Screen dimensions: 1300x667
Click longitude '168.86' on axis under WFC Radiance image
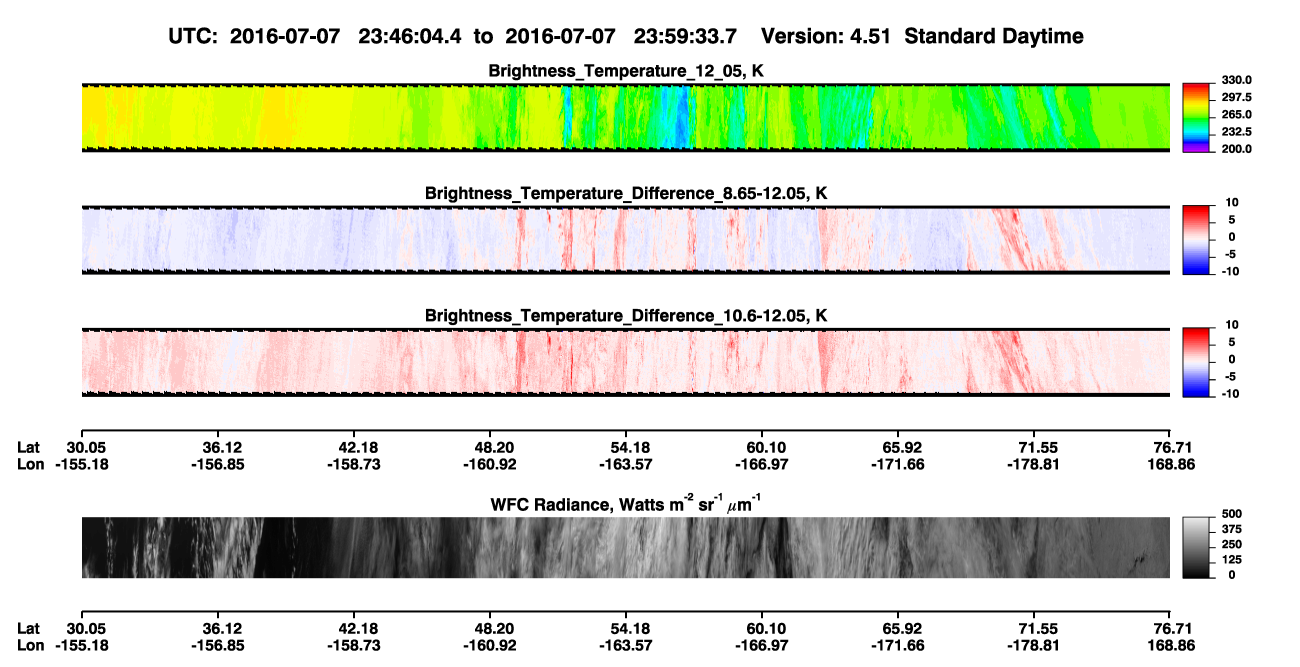click(1172, 645)
